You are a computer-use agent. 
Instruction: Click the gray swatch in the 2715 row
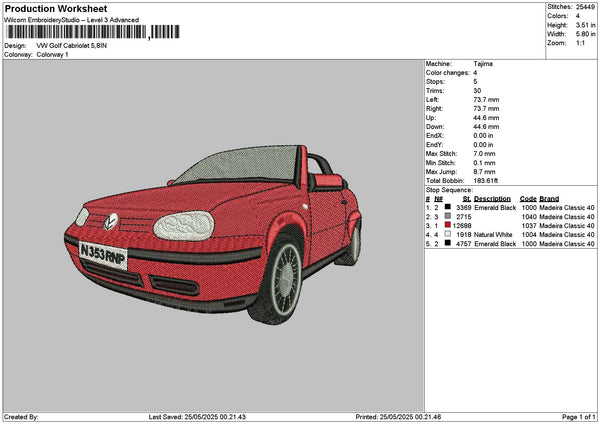coord(447,216)
